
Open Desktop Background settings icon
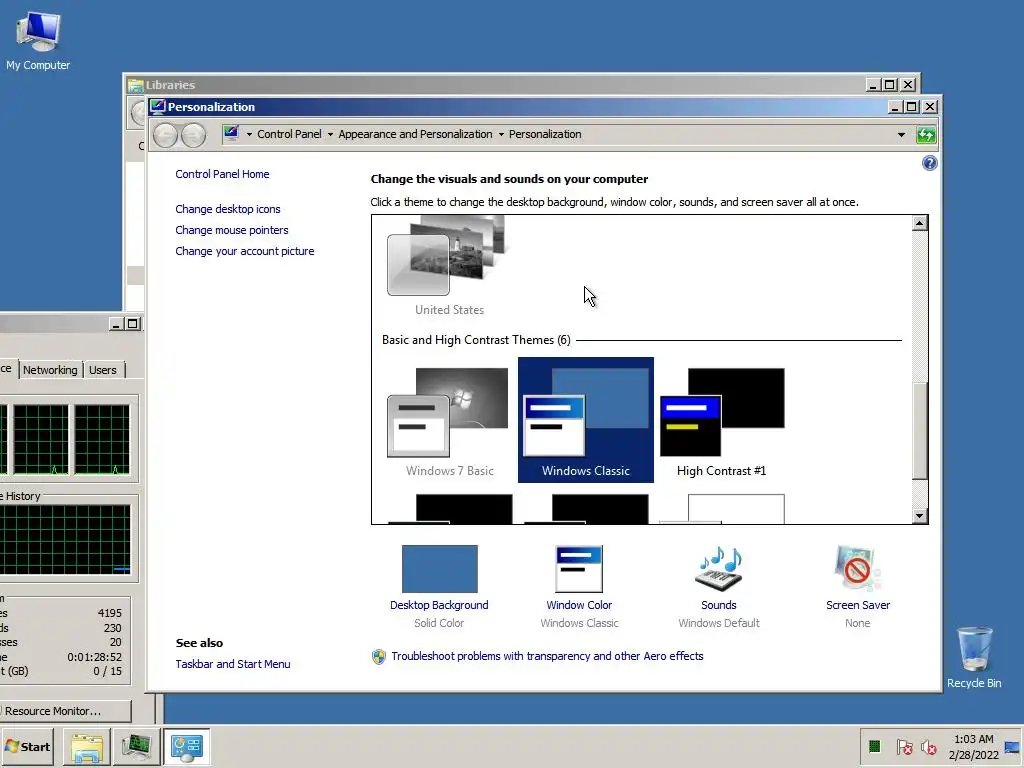(440, 569)
